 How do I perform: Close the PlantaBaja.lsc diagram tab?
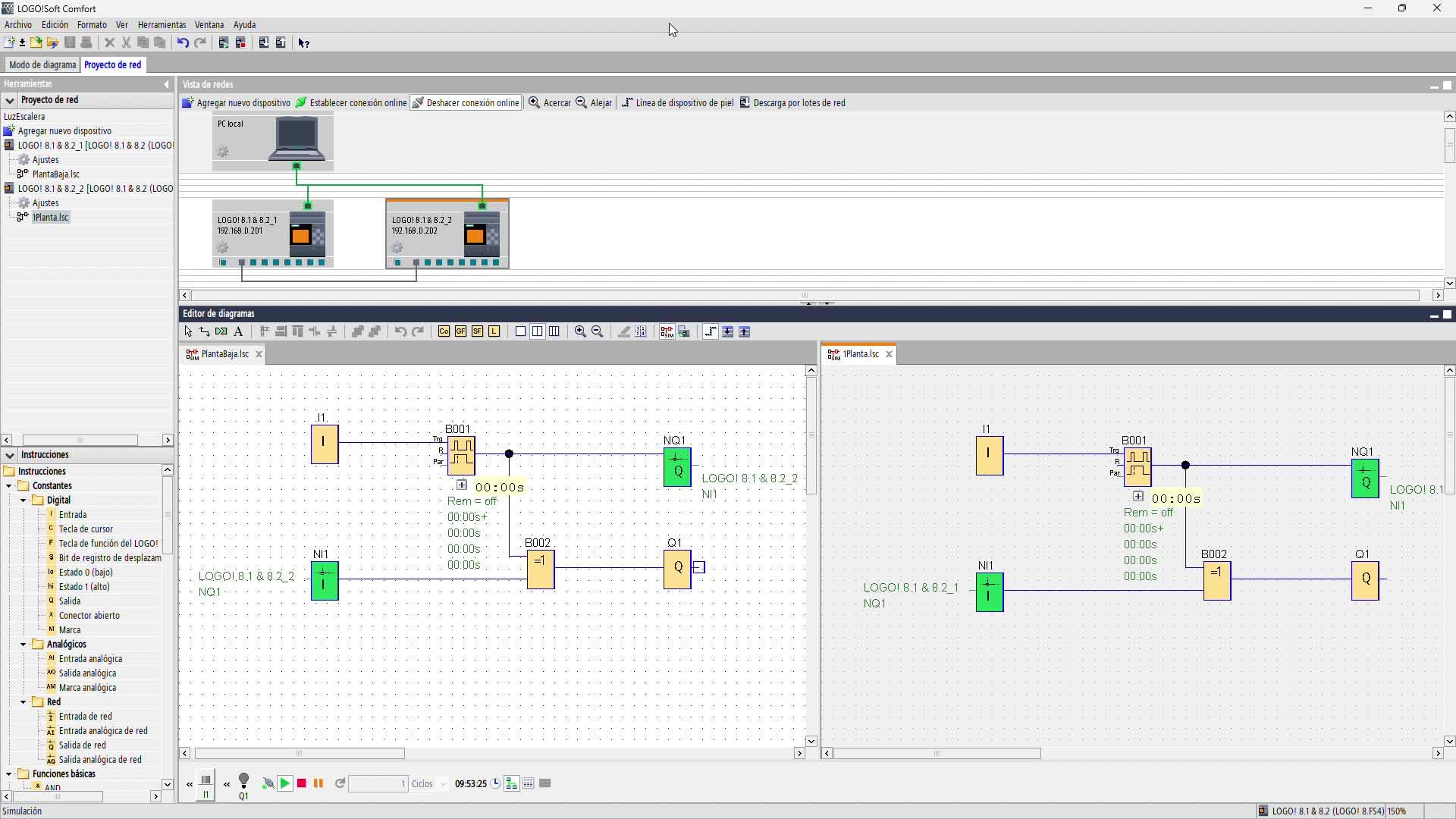tap(259, 354)
